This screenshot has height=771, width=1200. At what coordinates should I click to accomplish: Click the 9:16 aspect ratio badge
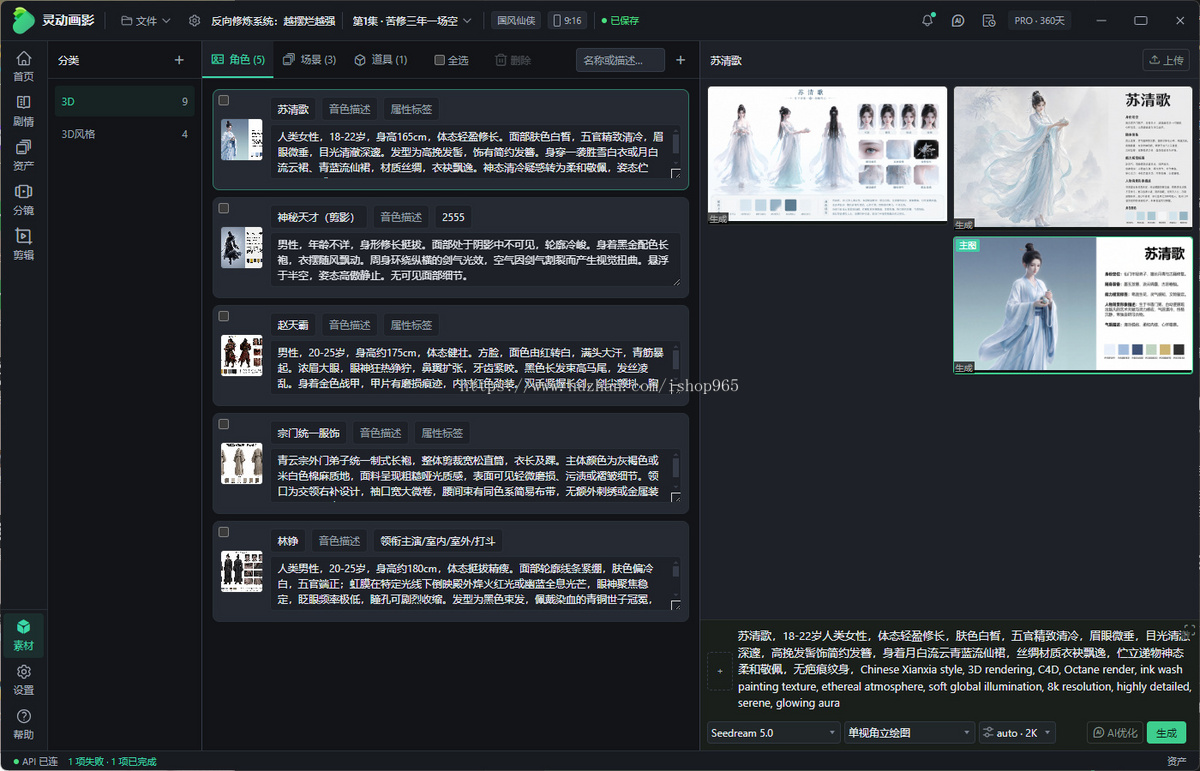[568, 20]
